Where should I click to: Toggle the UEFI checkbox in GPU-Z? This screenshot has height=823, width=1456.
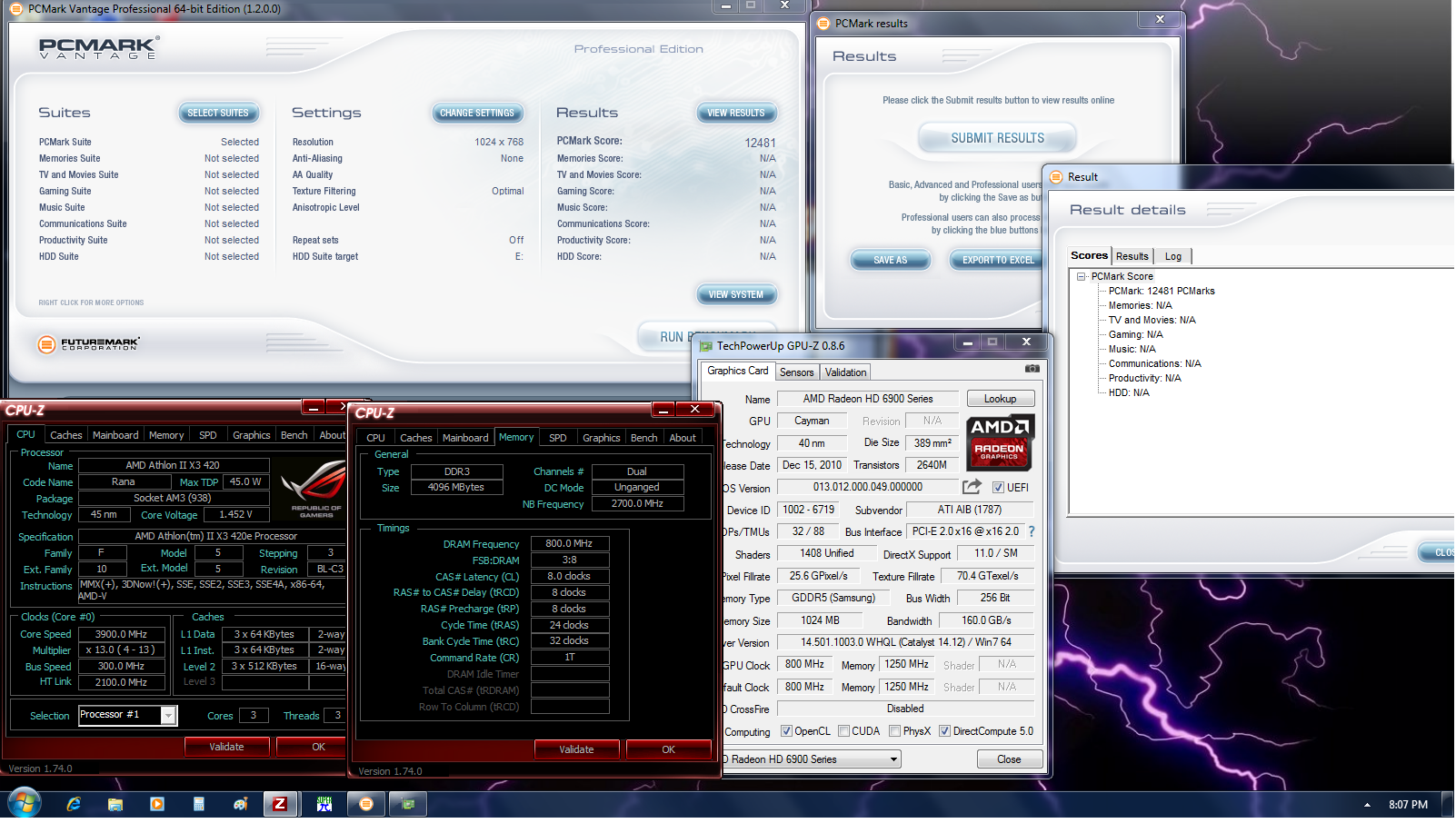click(998, 488)
